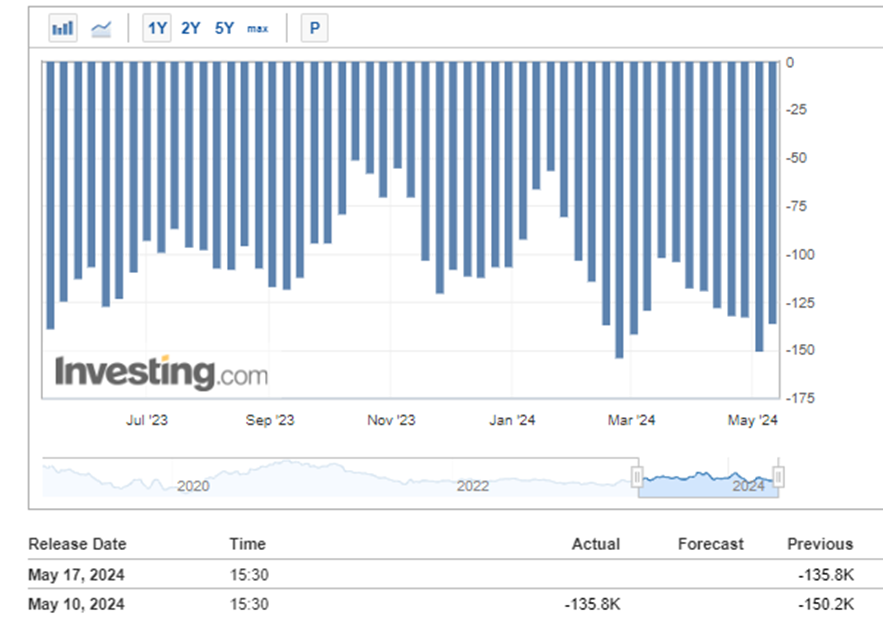The image size is (883, 617).
Task: Click the 15:30 time in May 10 row
Action: (249, 604)
